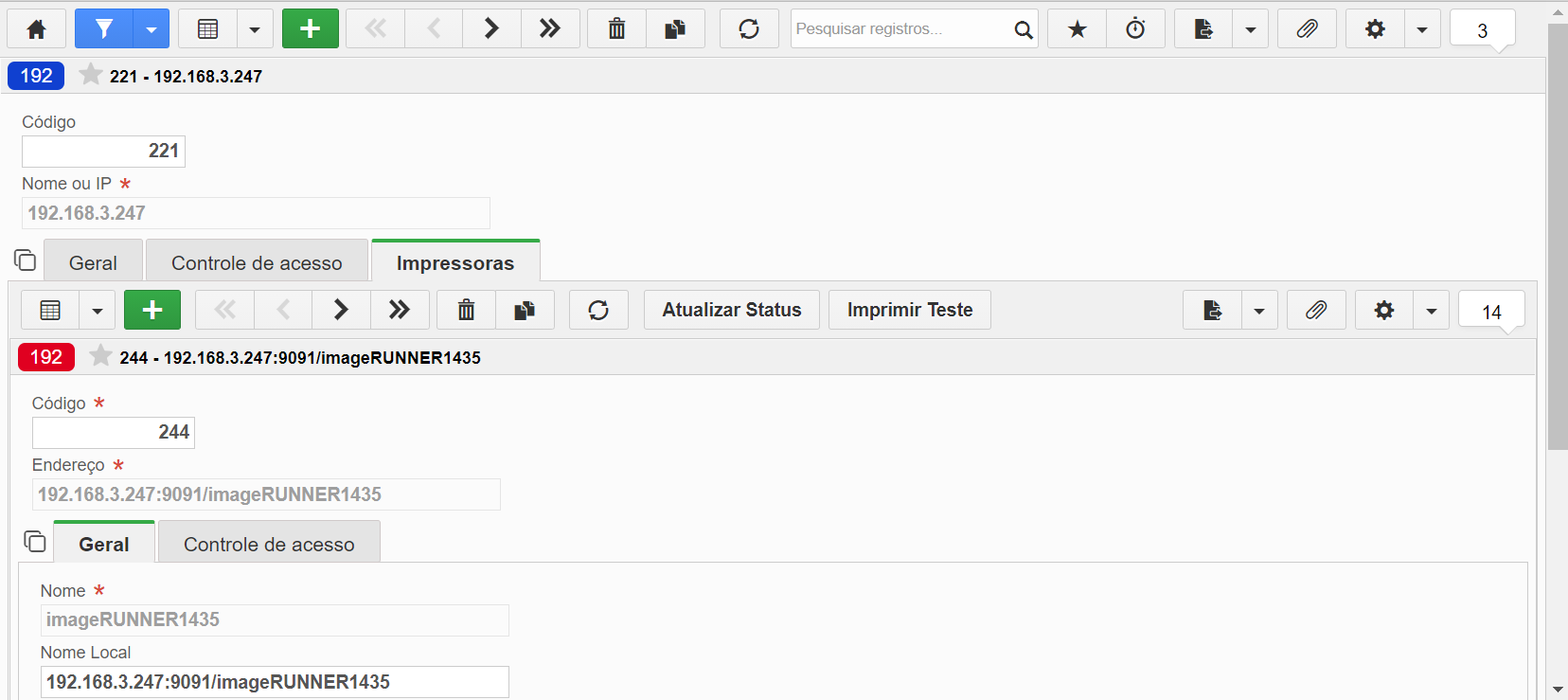The height and width of the screenshot is (700, 1568).
Task: Open top settings gear dropdown arrow
Action: pyautogui.click(x=1422, y=29)
